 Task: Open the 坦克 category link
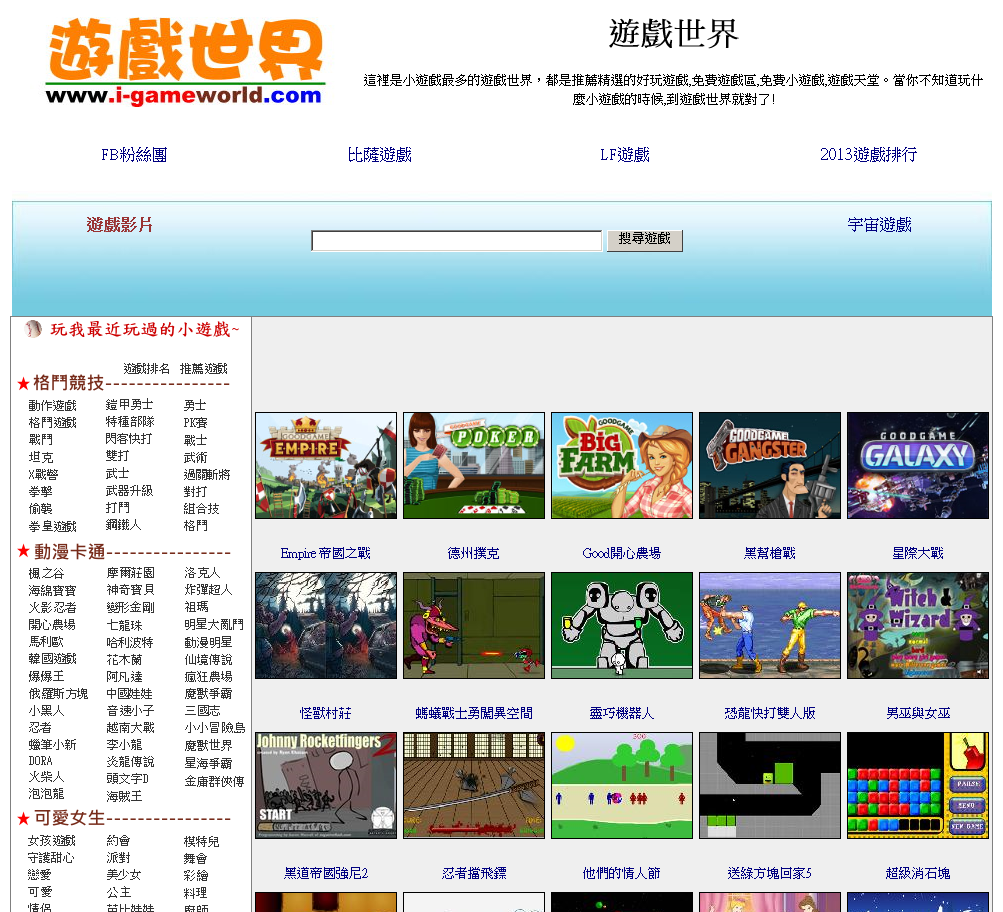point(41,457)
